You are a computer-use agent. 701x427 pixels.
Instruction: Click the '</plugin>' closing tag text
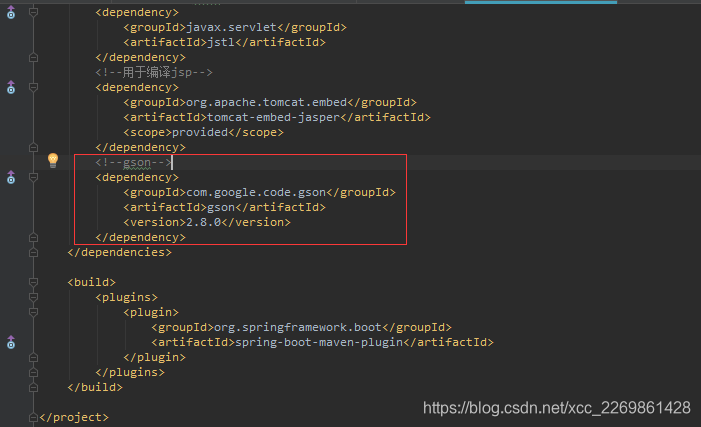click(154, 357)
